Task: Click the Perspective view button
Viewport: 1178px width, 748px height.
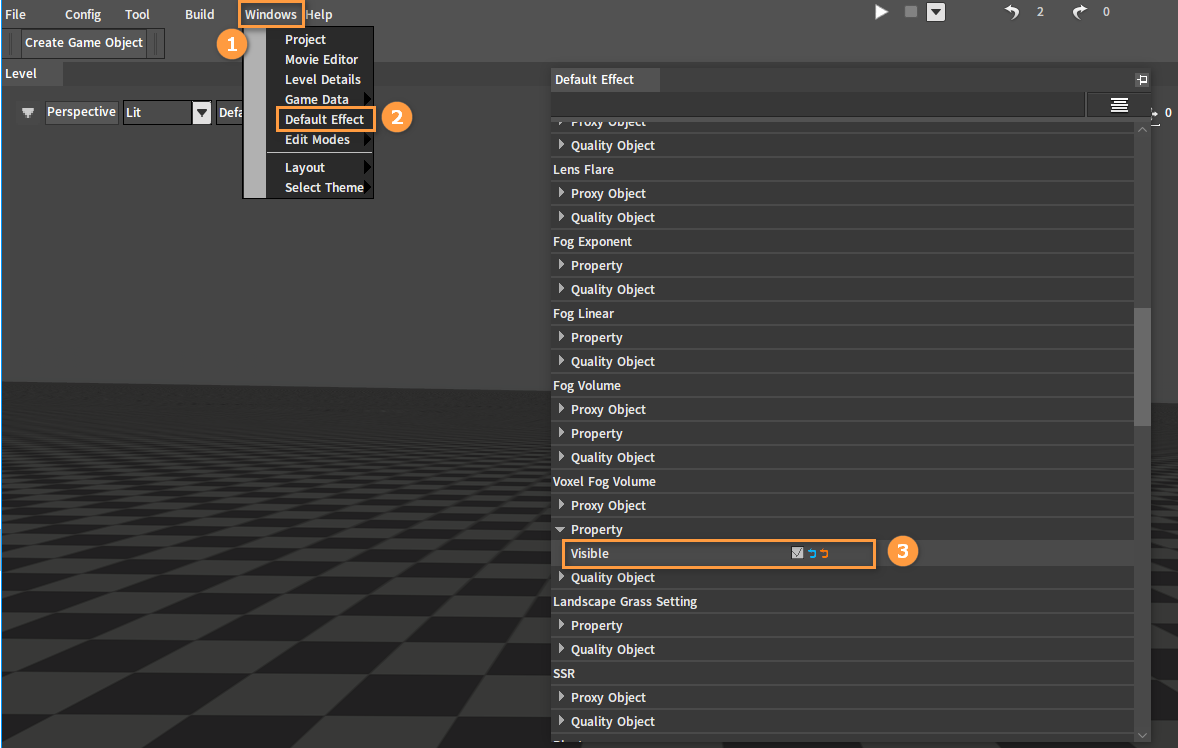Action: click(x=81, y=112)
